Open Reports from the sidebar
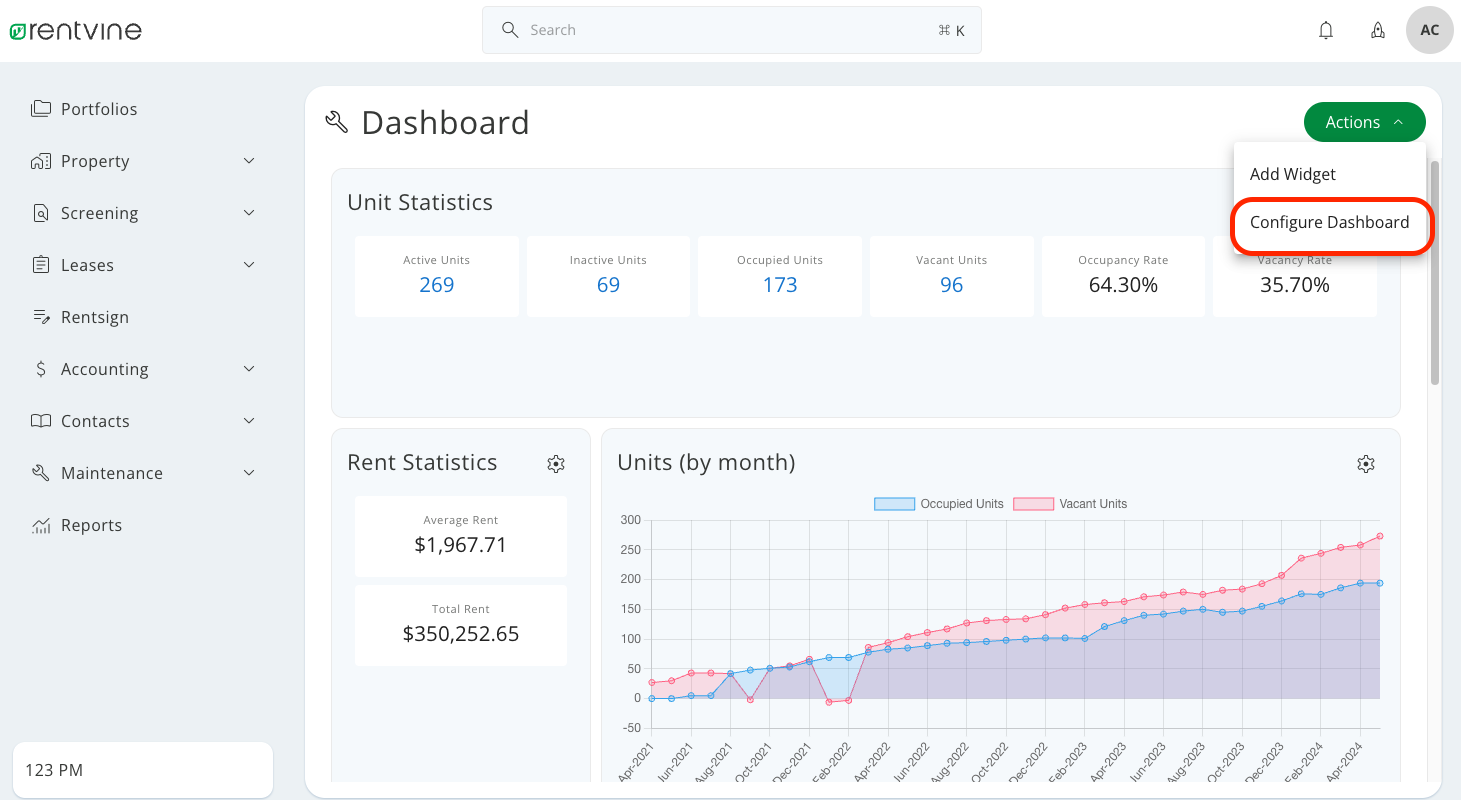This screenshot has height=800, width=1461. click(91, 524)
